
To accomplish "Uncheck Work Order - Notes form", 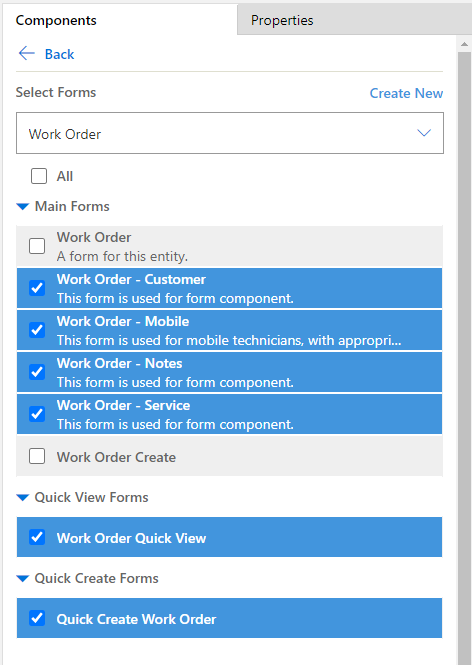I will click(x=37, y=372).
